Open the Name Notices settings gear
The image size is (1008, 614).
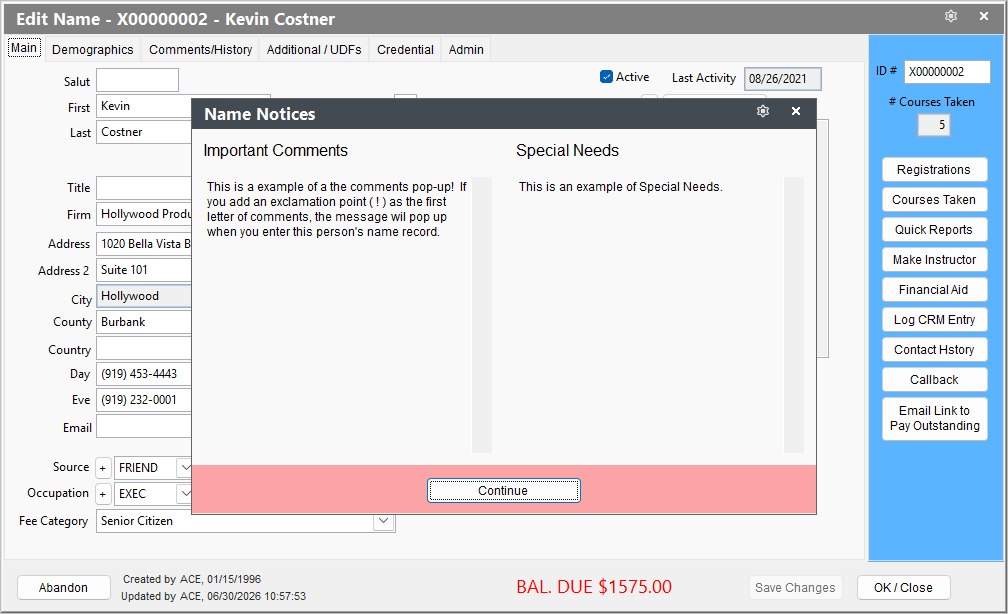[762, 111]
